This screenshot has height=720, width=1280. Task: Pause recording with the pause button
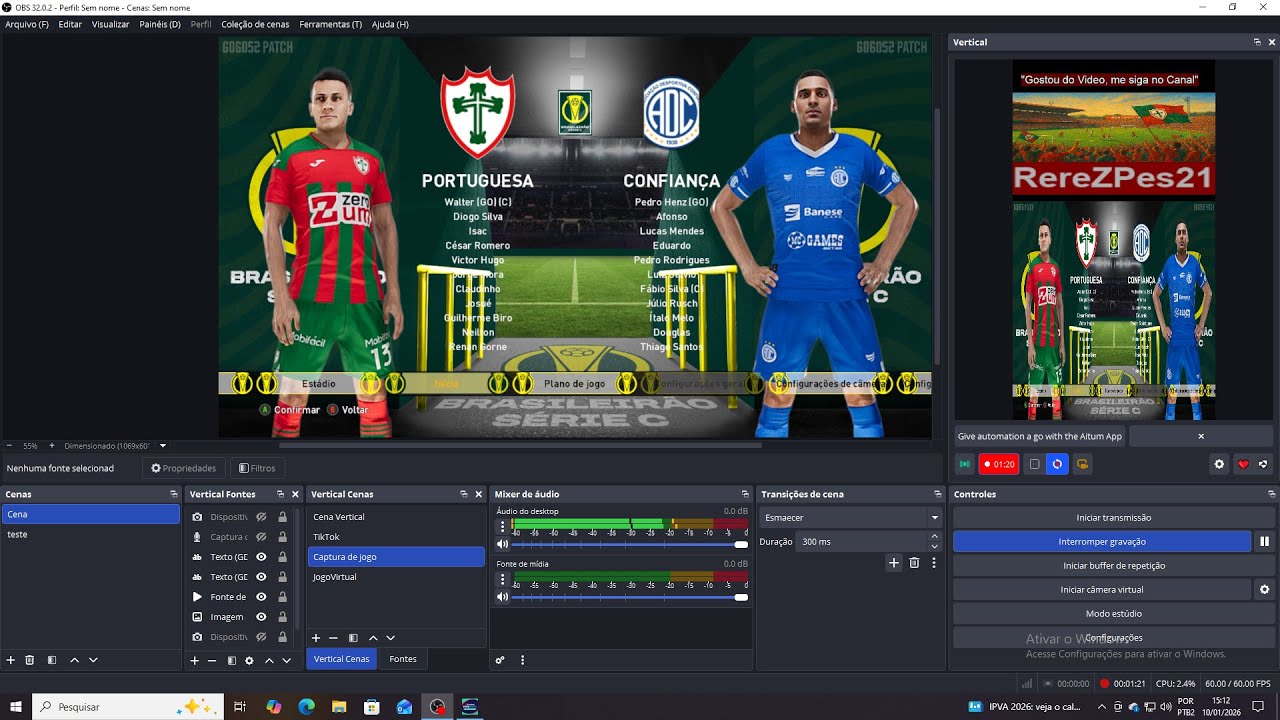[x=1264, y=541]
